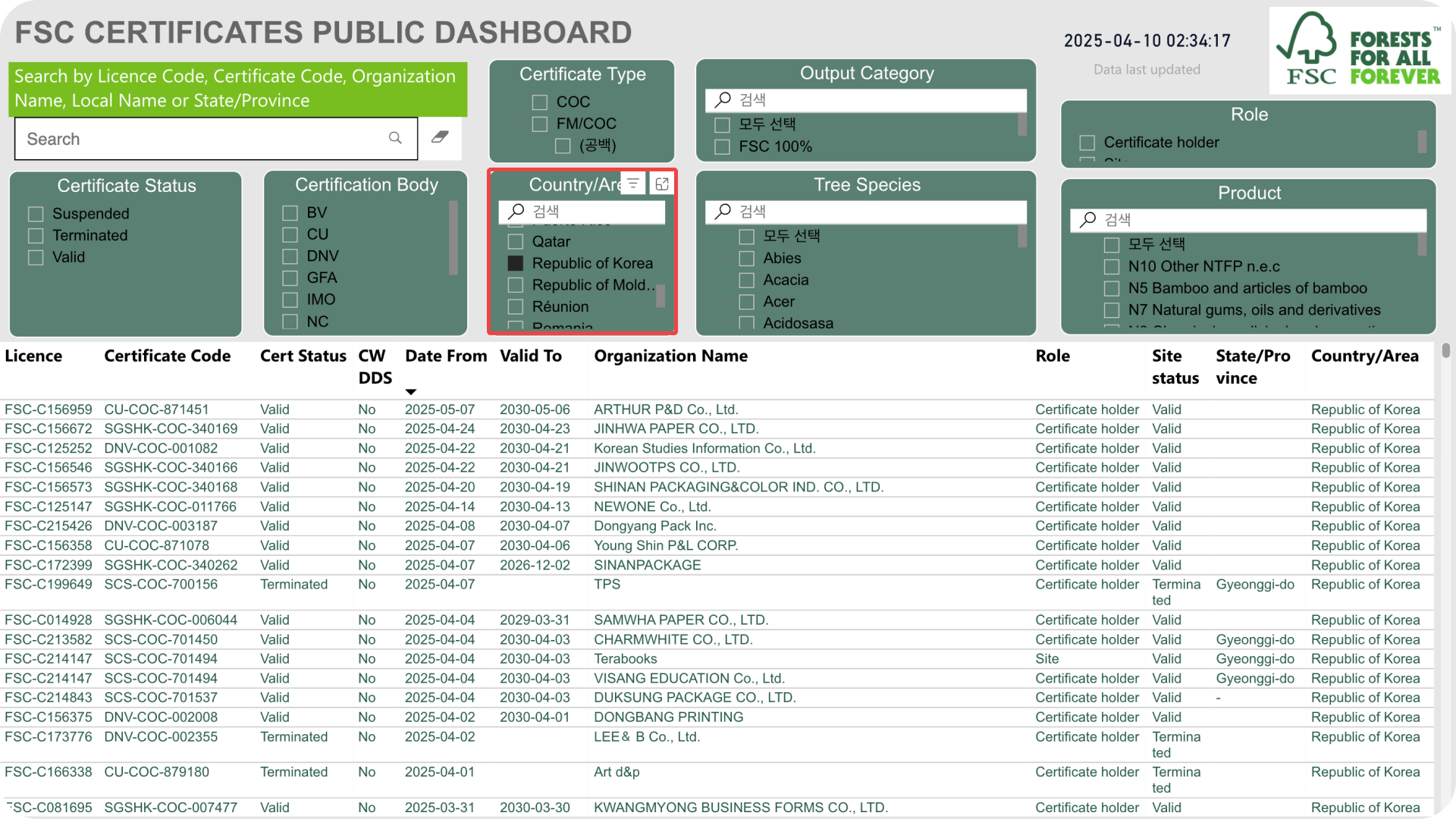
Task: Click the Output Category search magnifier icon
Action: (723, 99)
